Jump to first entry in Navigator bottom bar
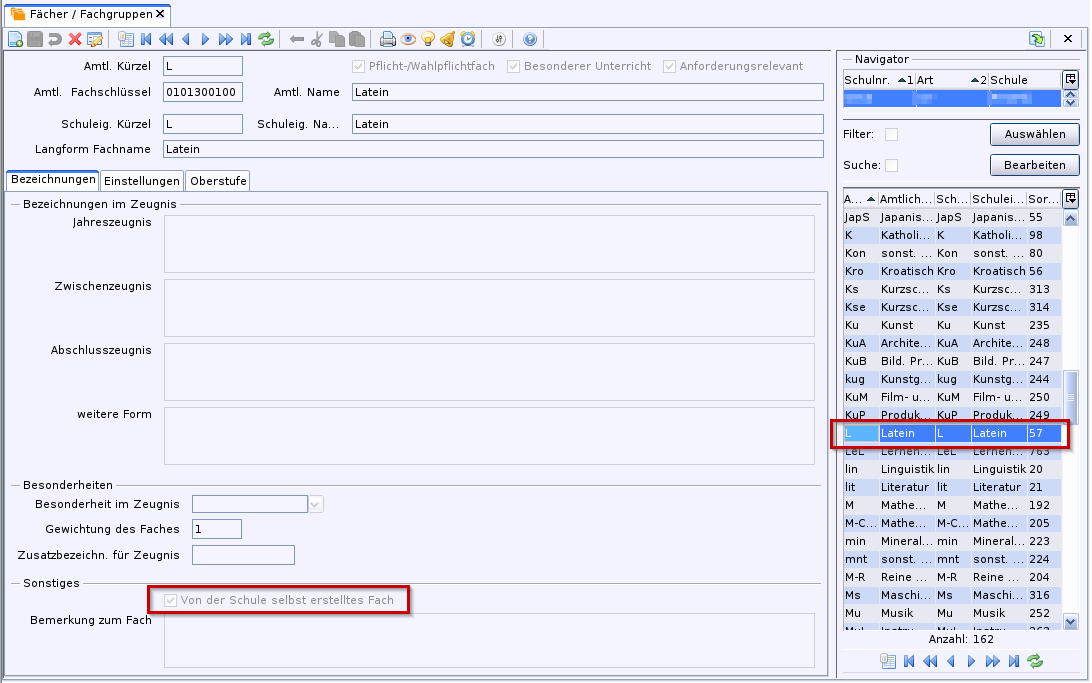The image size is (1092, 683). click(x=909, y=661)
